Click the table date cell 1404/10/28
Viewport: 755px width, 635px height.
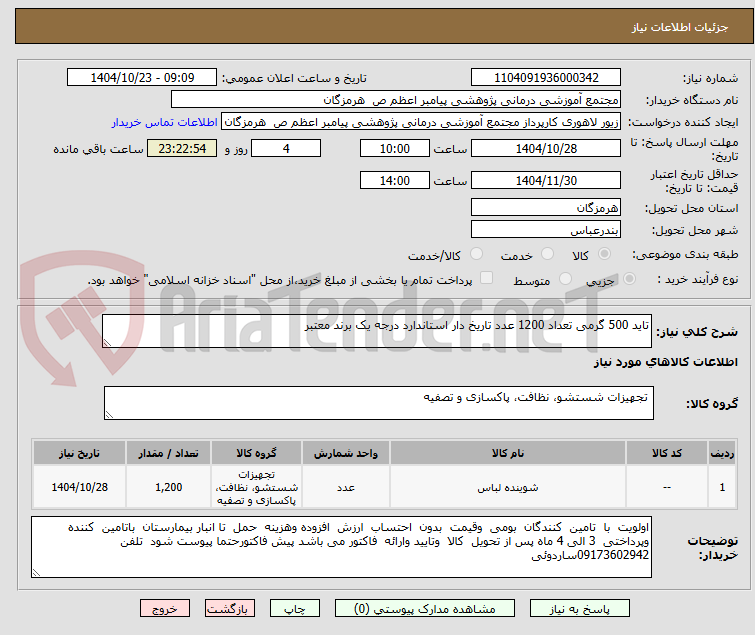[x=79, y=487]
